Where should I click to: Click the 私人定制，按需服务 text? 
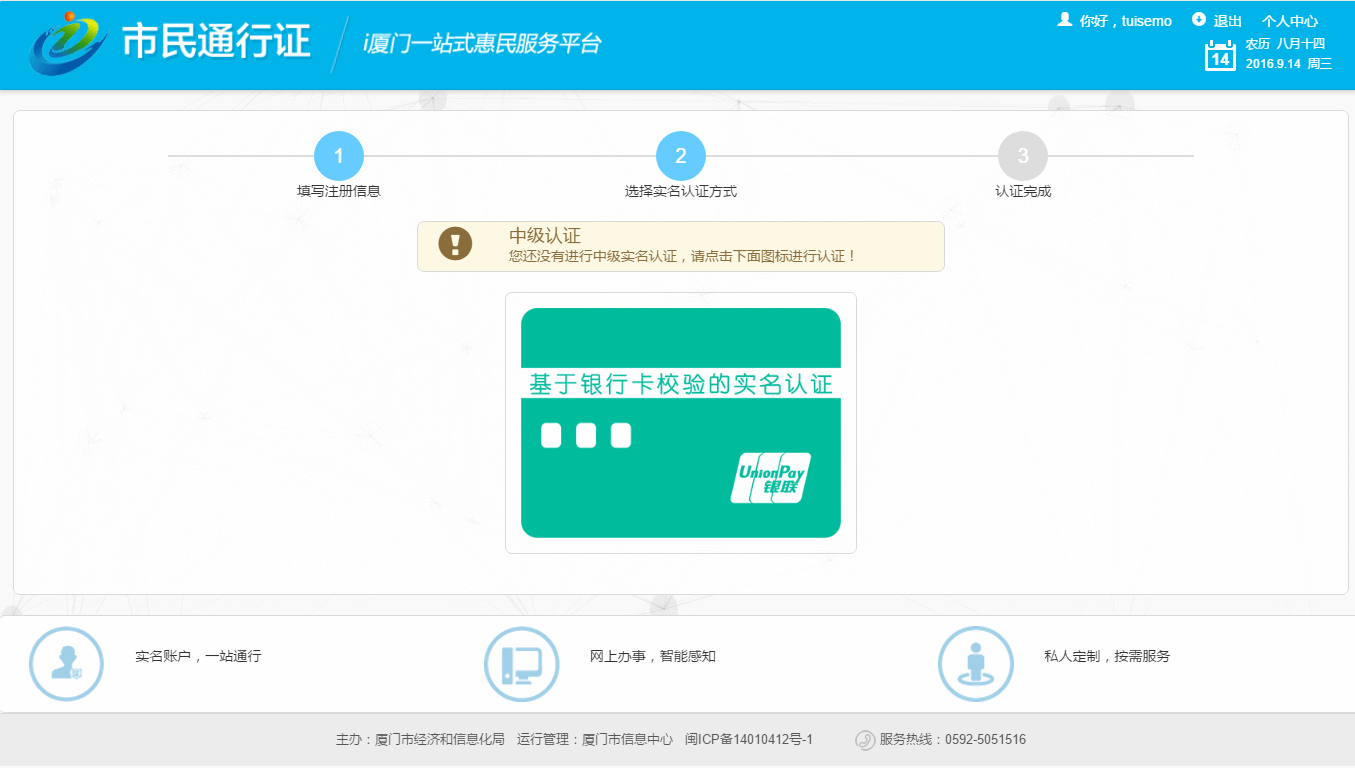1107,657
